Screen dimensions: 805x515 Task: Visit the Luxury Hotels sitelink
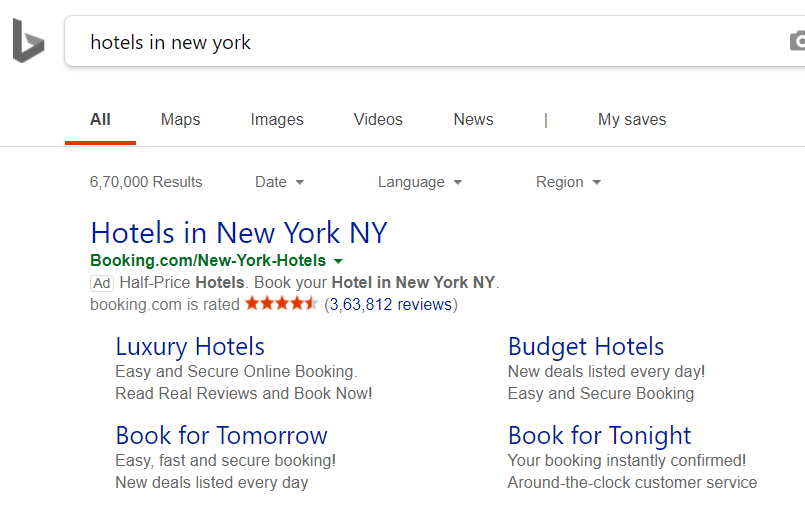tap(190, 347)
